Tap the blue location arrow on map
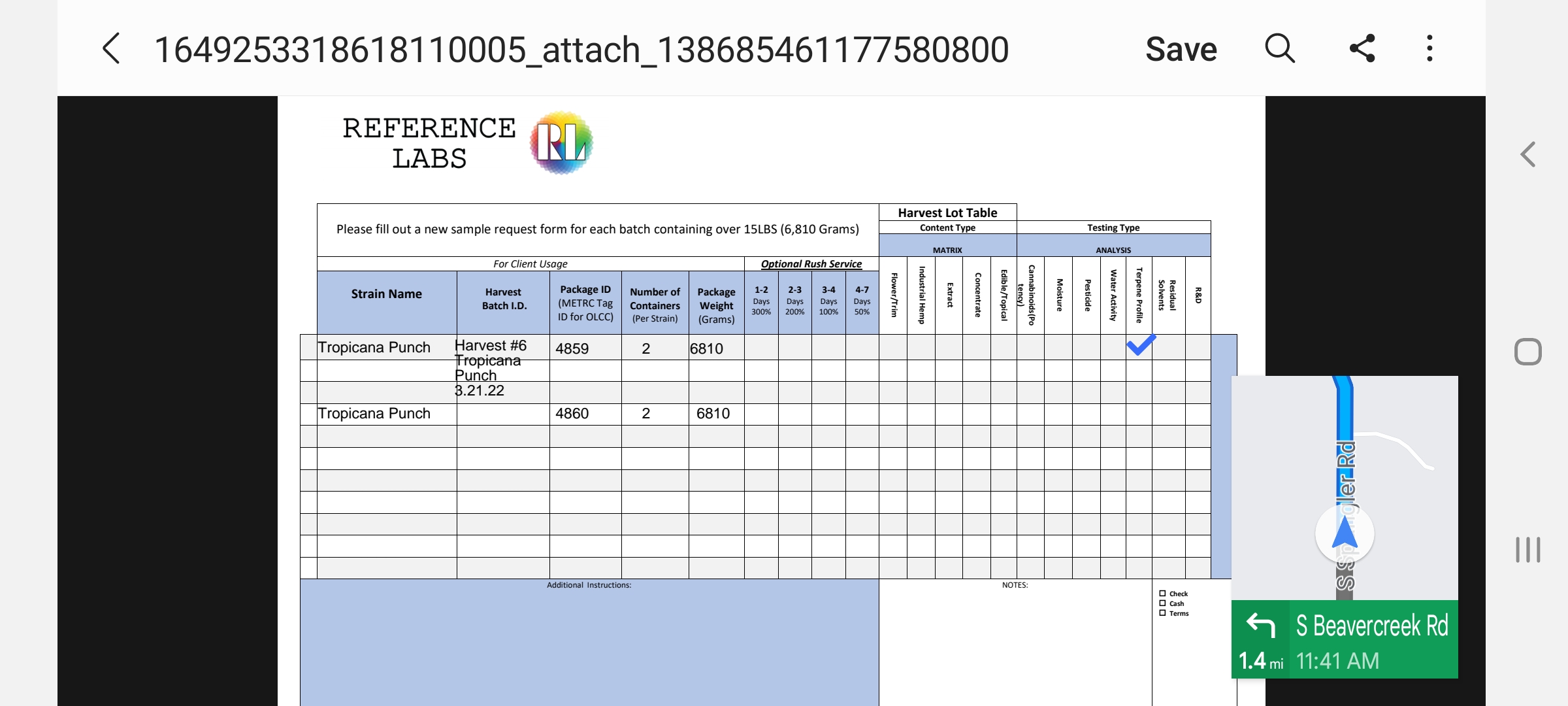1568x706 pixels. point(1345,533)
